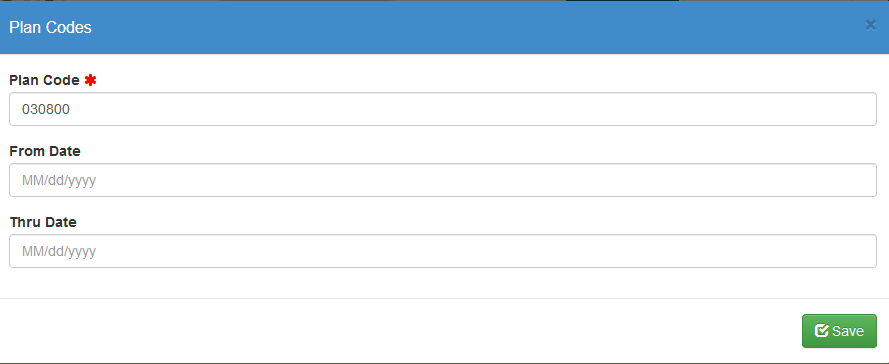
Task: Click empty footer area beside Save
Action: (397, 331)
